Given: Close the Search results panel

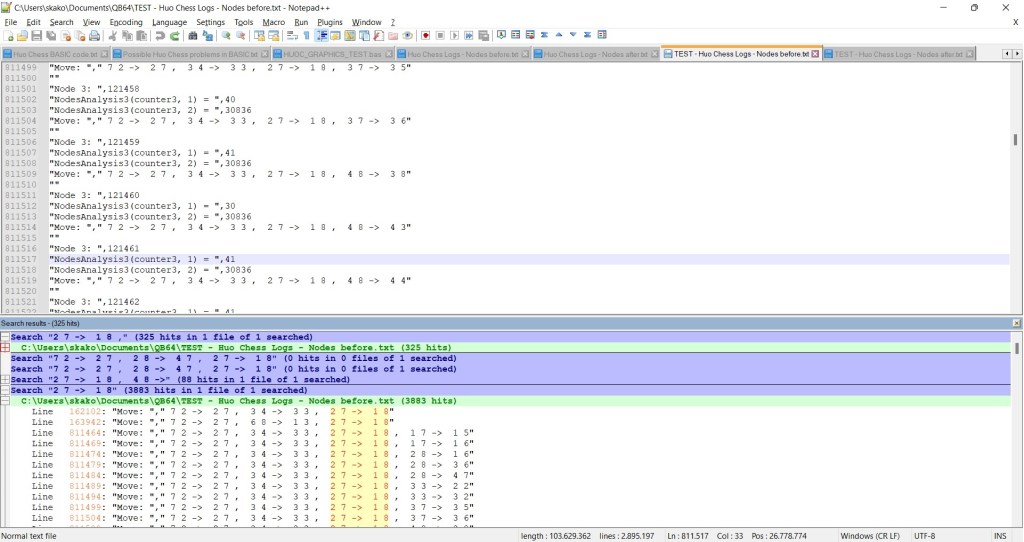Looking at the screenshot, I should (1016, 324).
